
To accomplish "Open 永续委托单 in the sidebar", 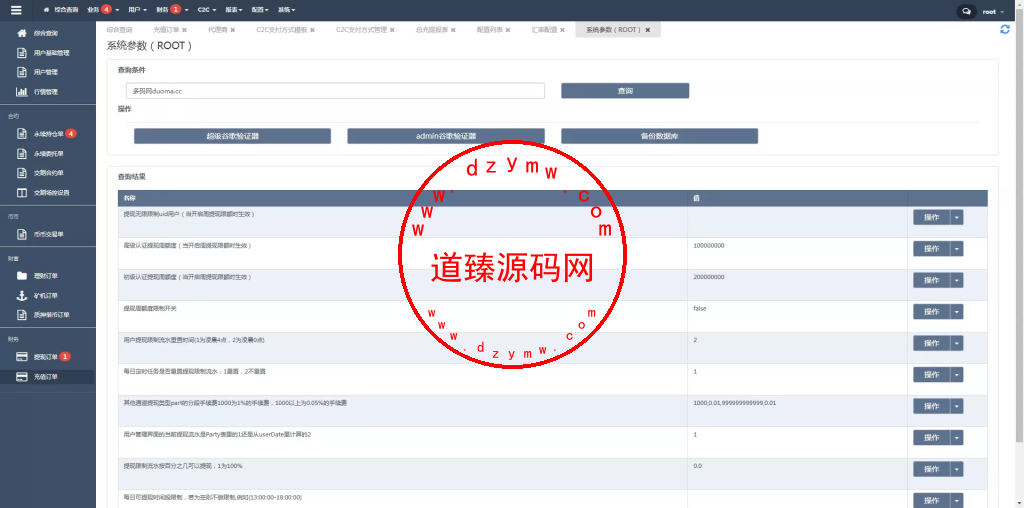I will click(47, 153).
